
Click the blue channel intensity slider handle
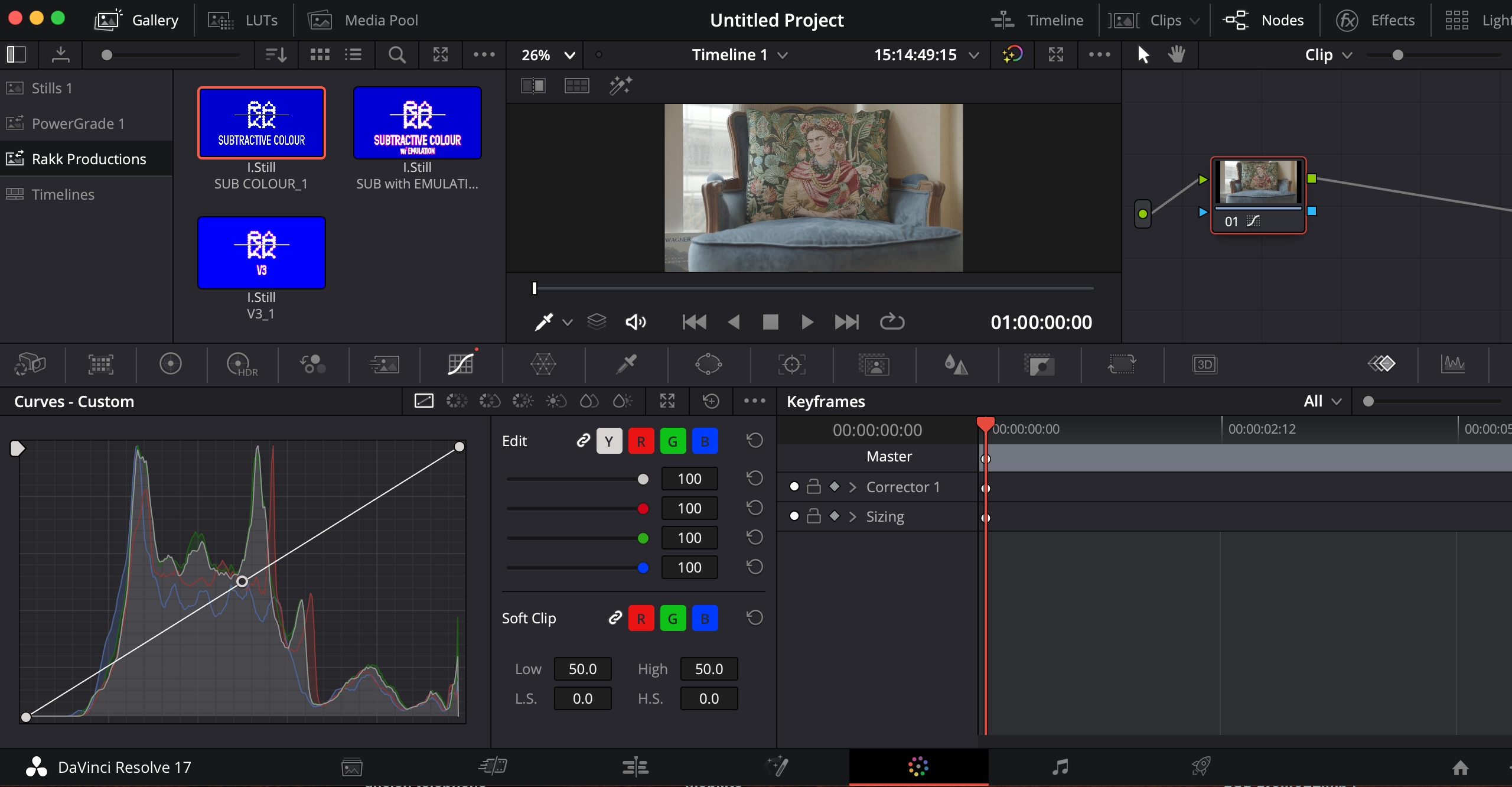[x=643, y=568]
